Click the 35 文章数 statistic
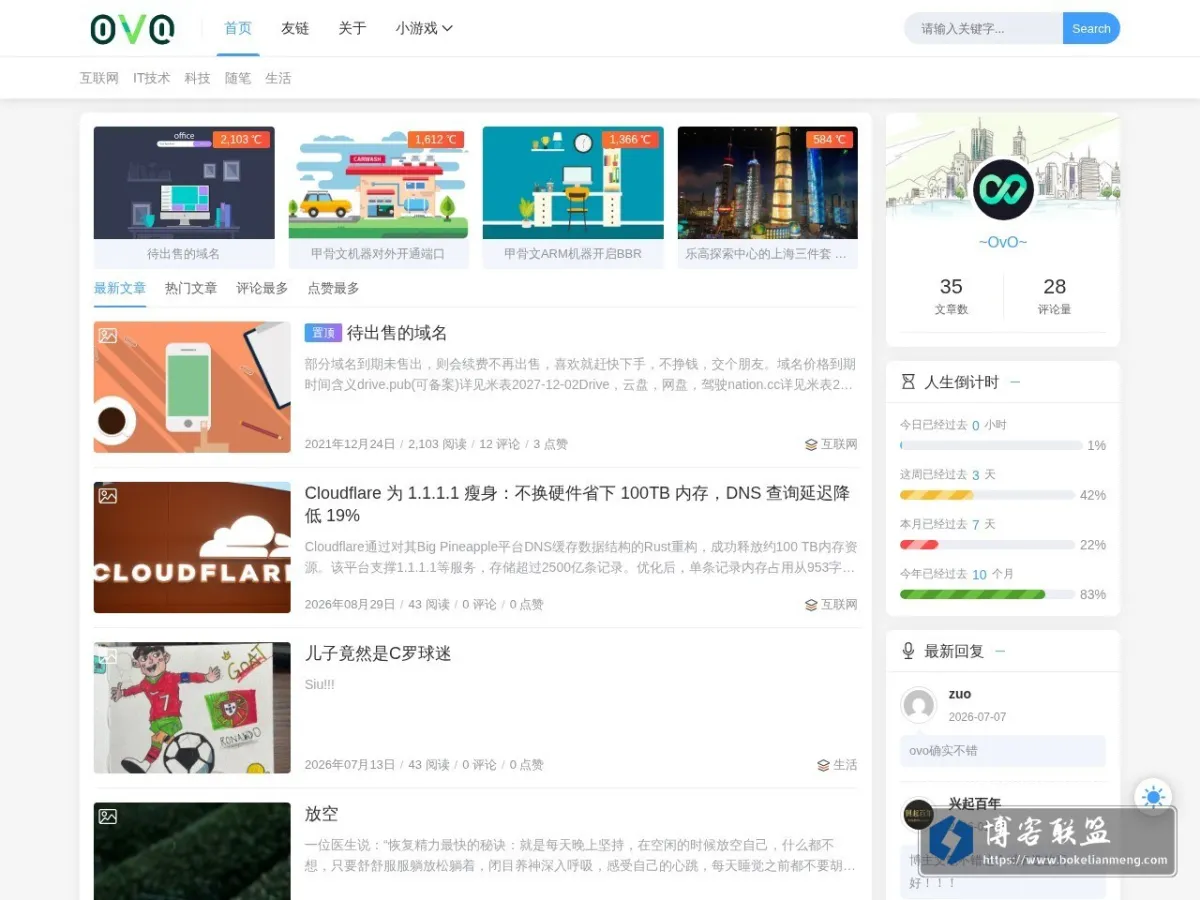Screen dimensions: 1200x900 click(951, 296)
